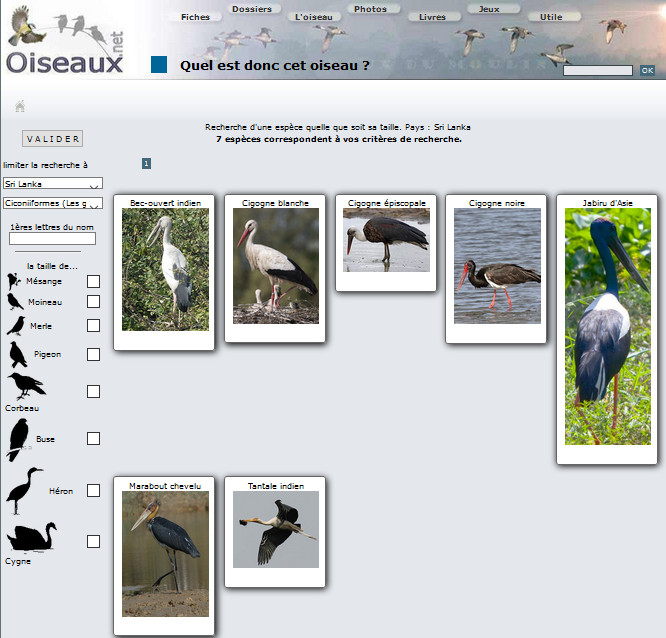Open the Photos menu item
This screenshot has height=638, width=666.
coord(370,9)
